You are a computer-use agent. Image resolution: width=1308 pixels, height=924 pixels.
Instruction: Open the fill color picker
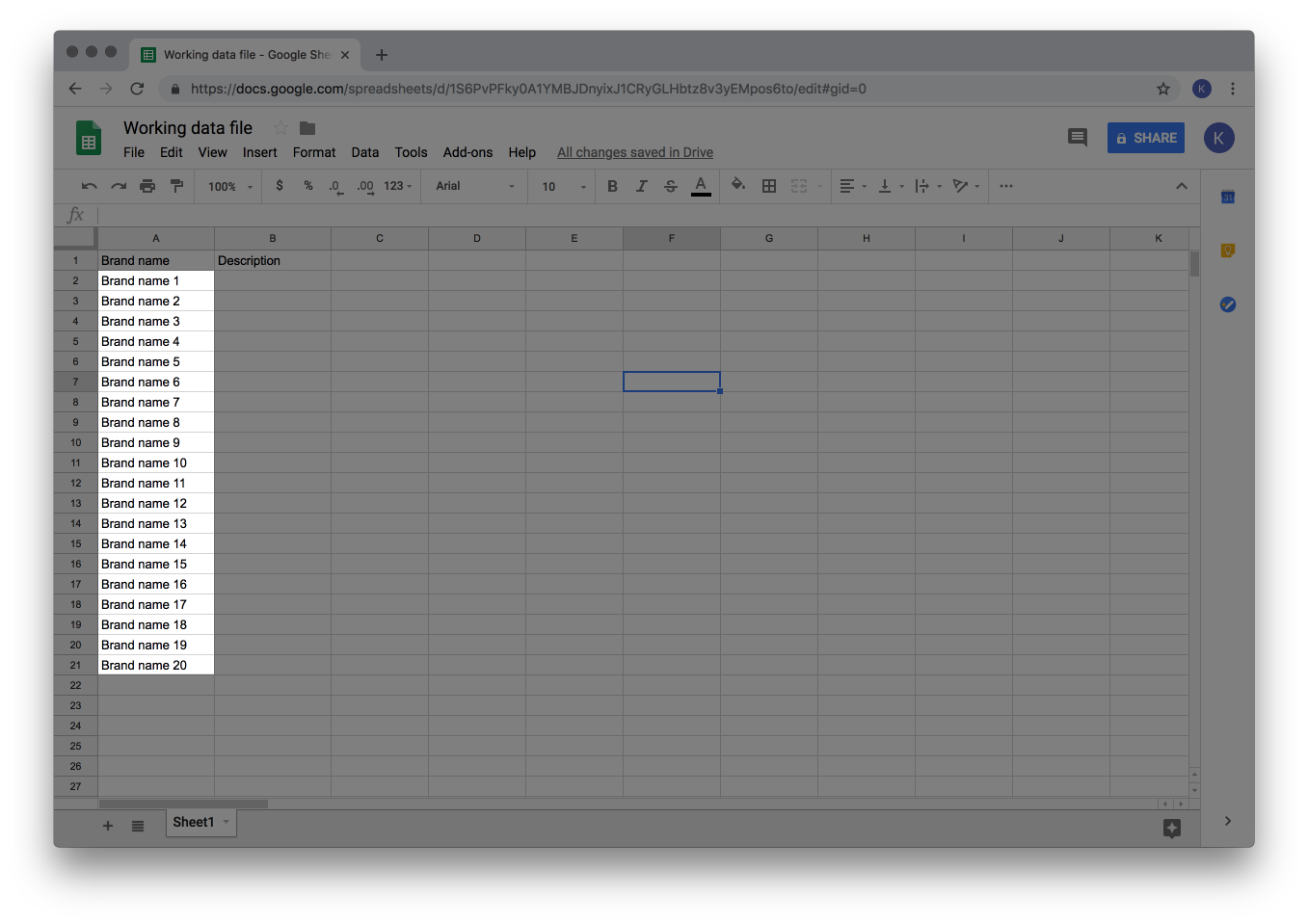point(738,185)
